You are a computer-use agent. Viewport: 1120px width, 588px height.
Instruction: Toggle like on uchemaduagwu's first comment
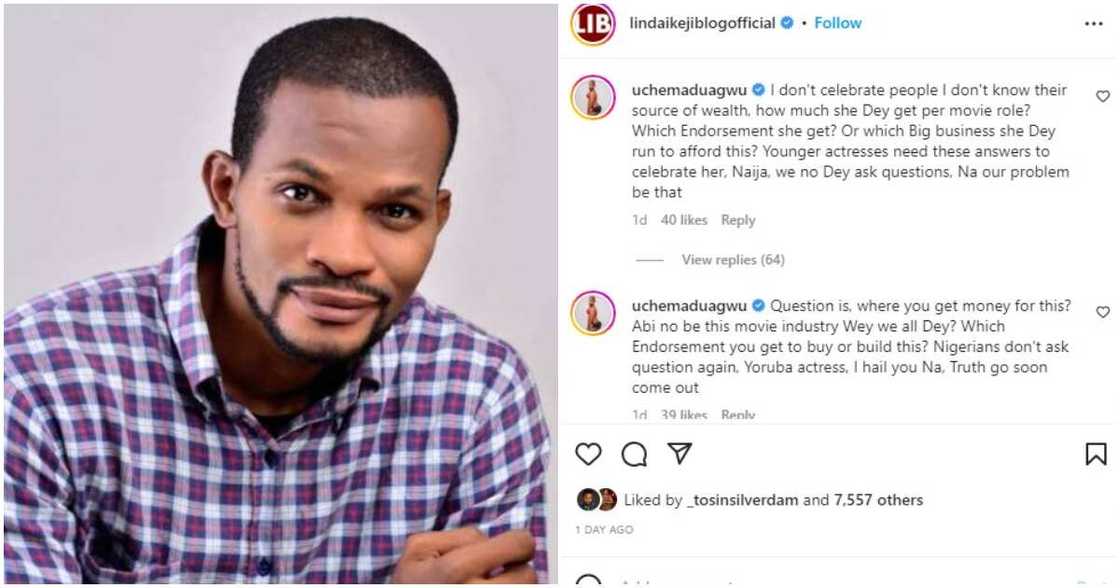point(1101,95)
